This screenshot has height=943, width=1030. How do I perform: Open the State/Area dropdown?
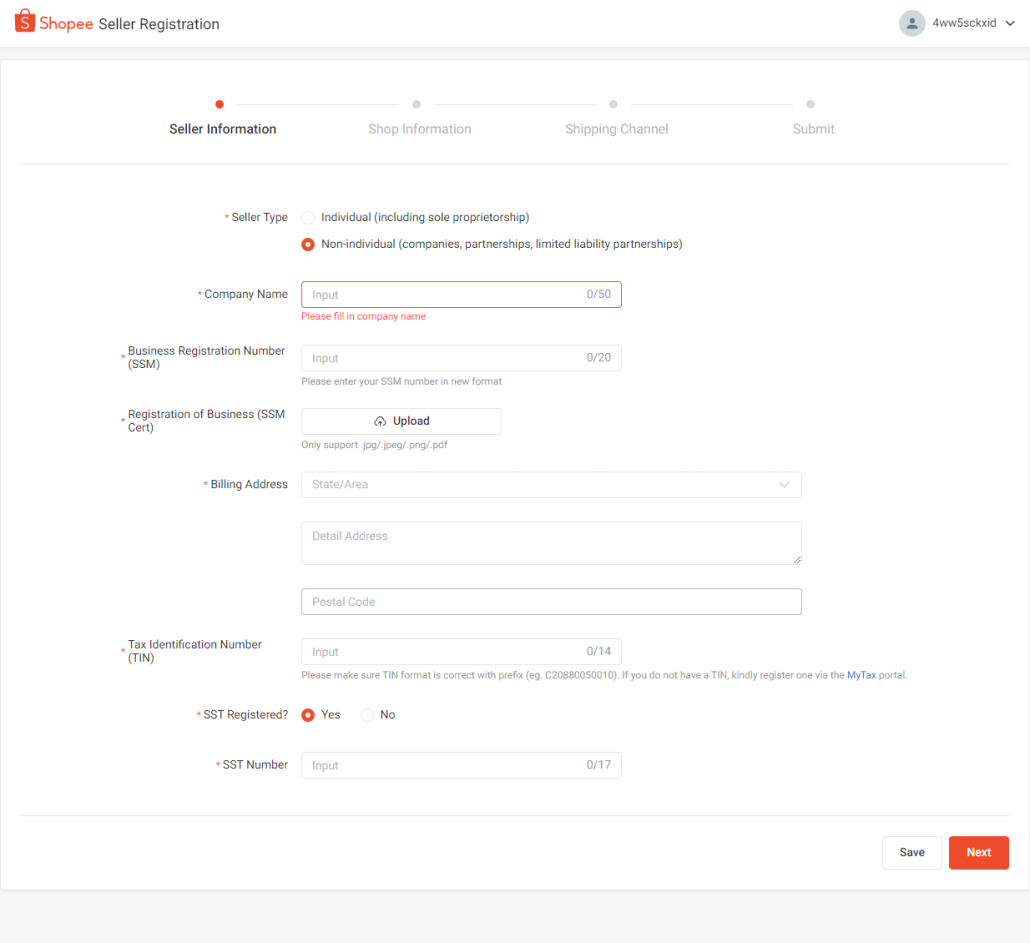(551, 485)
